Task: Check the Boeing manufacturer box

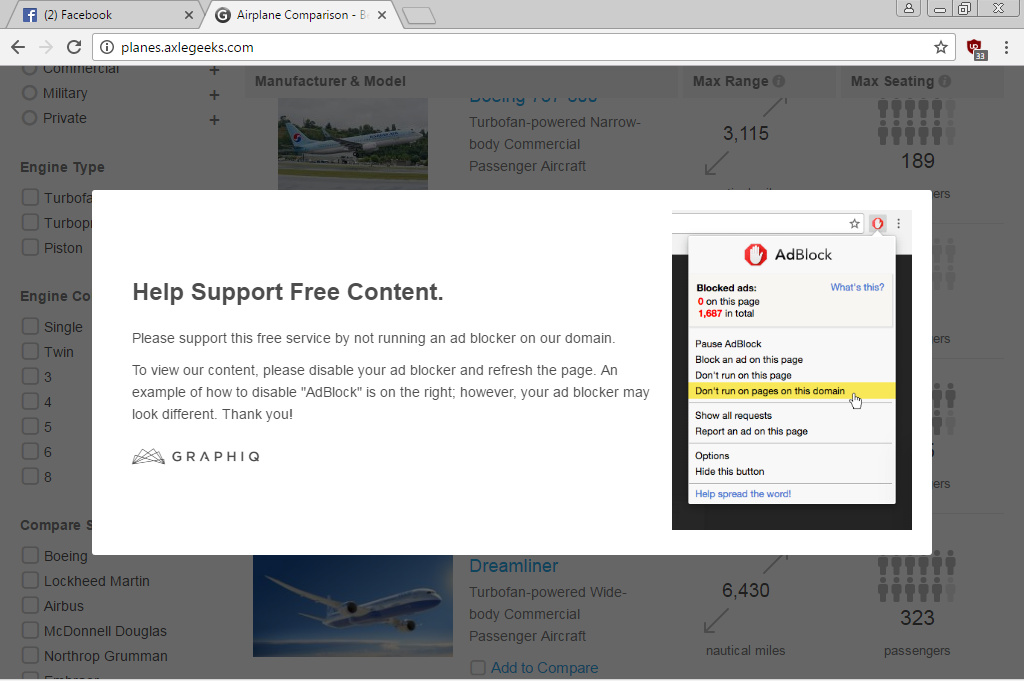Action: tap(30, 556)
